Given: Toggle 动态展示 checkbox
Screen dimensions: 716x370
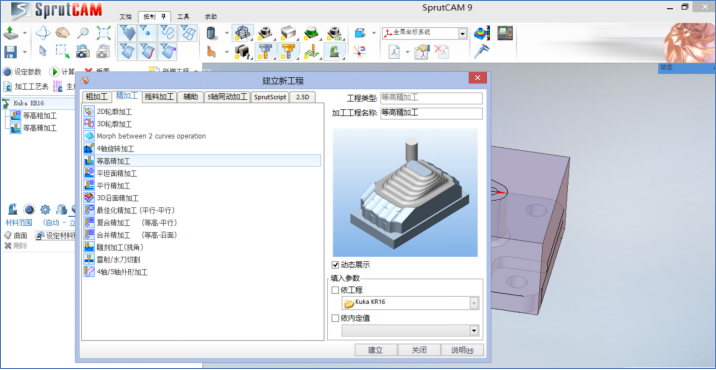Looking at the screenshot, I should [x=336, y=264].
